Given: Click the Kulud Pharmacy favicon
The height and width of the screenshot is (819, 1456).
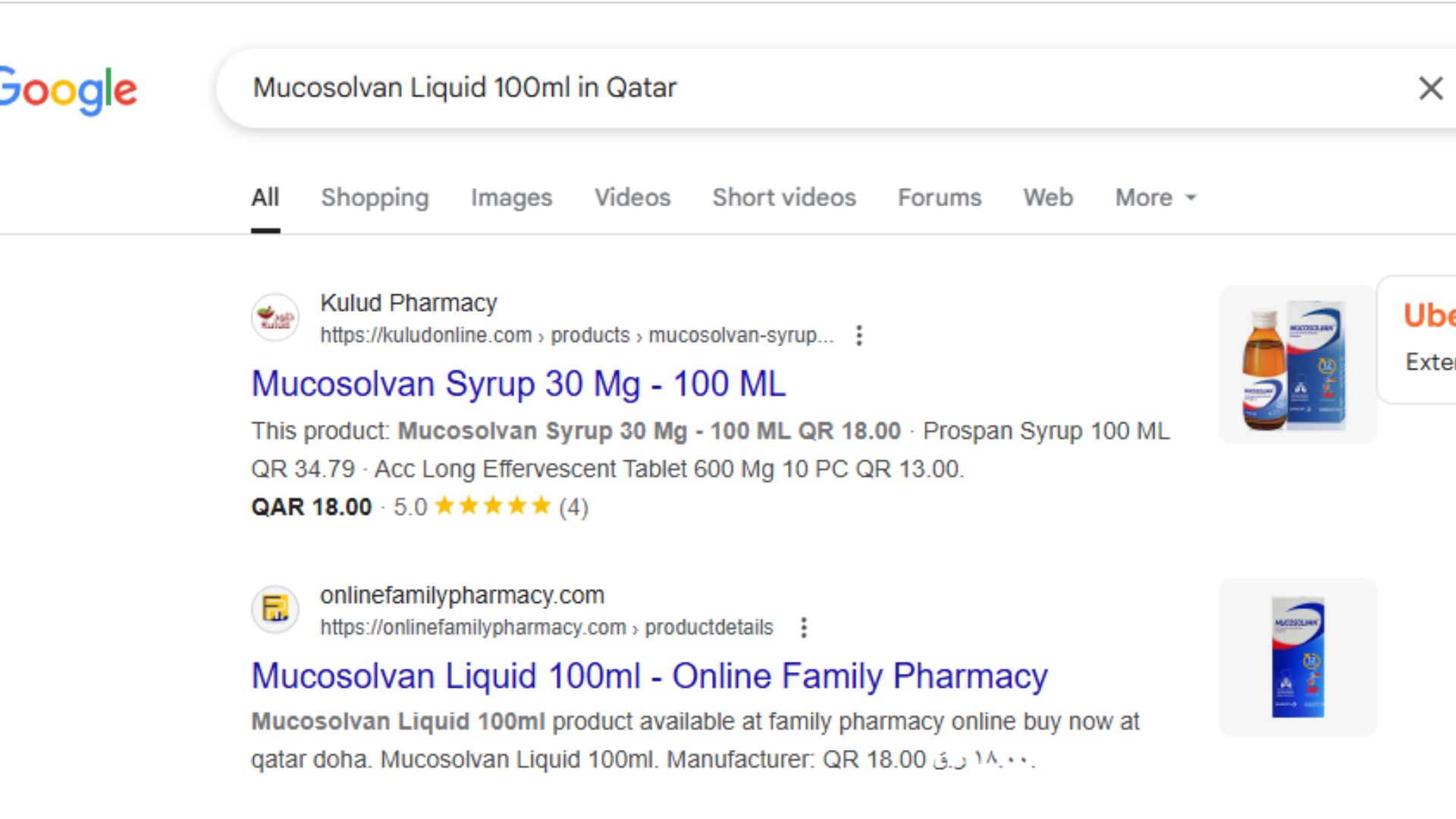Looking at the screenshot, I should [275, 318].
